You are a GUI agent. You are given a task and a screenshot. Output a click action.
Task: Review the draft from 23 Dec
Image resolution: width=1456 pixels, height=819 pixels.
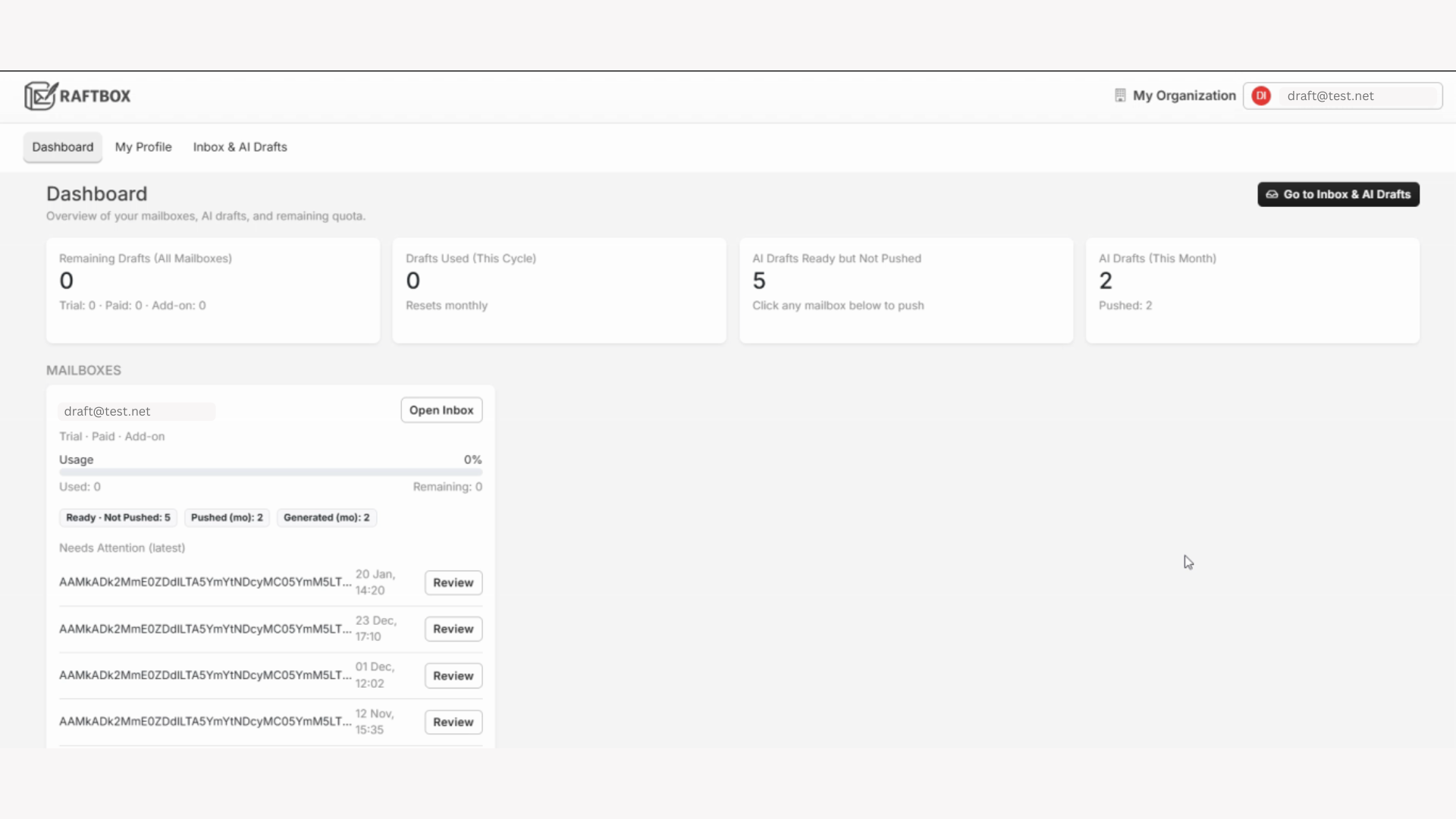[453, 629]
